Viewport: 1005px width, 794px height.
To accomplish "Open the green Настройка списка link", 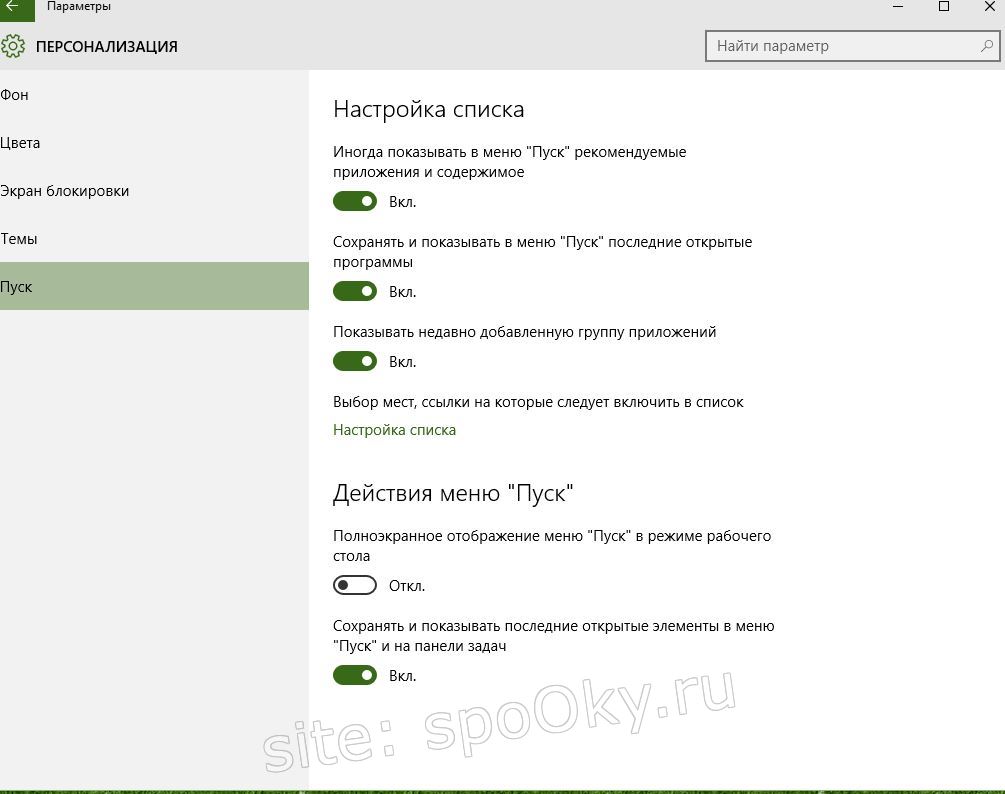I will point(394,430).
